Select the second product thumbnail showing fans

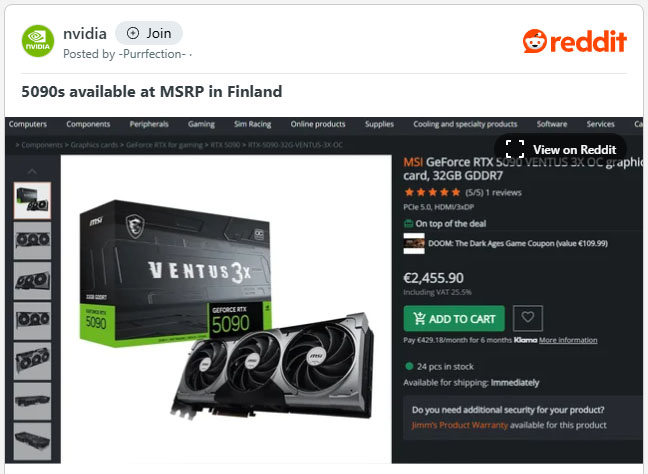[x=32, y=241]
